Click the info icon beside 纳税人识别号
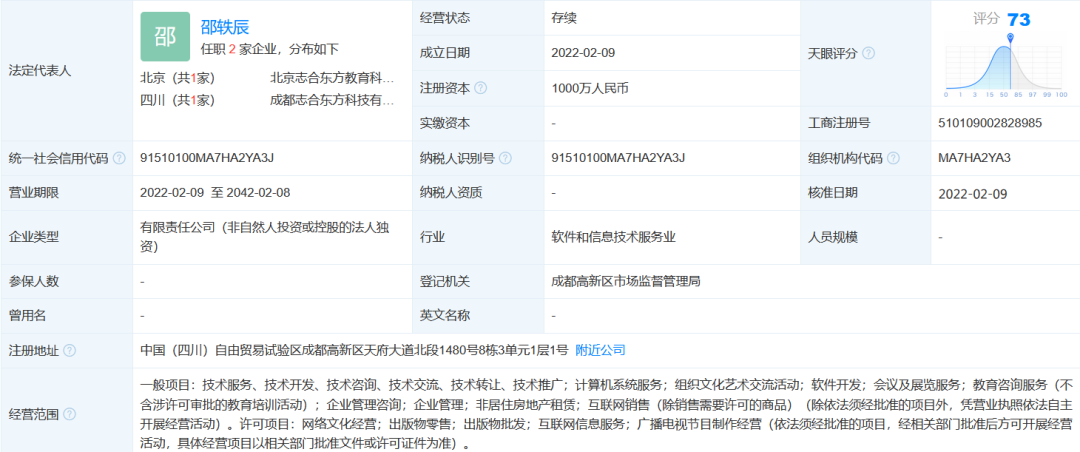Image resolution: width=1080 pixels, height=452 pixels. click(x=505, y=158)
